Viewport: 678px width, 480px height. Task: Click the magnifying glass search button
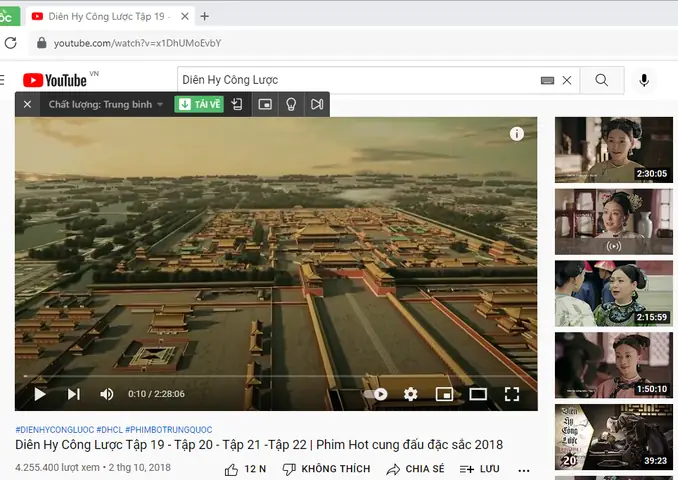point(601,80)
